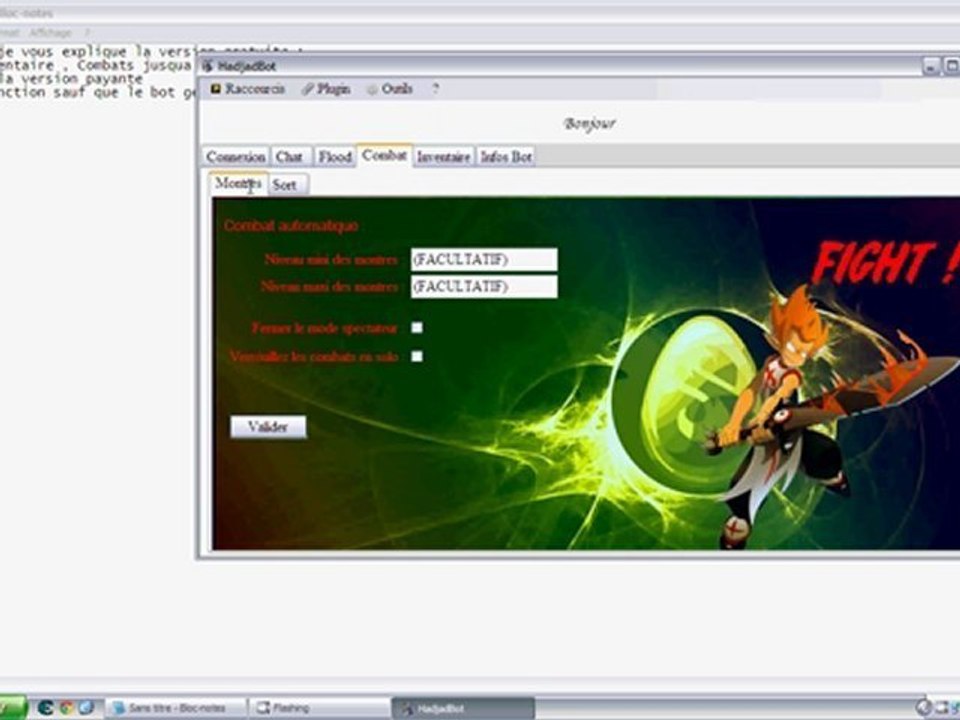
Task: Minimize the HadjadBot window
Action: [x=931, y=66]
